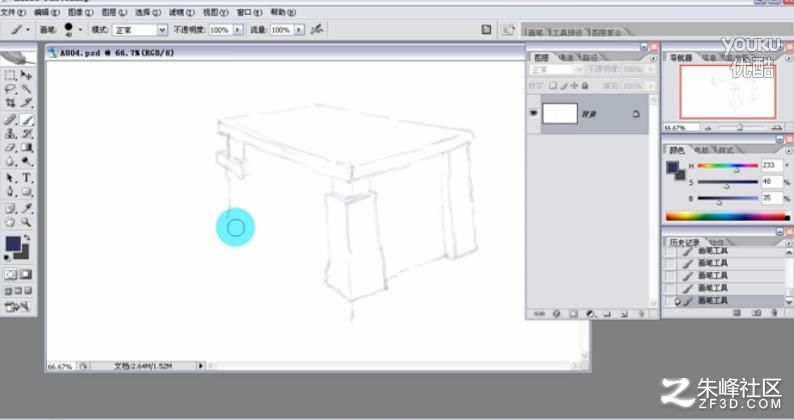Open the 窗口 menu

[x=249, y=12]
